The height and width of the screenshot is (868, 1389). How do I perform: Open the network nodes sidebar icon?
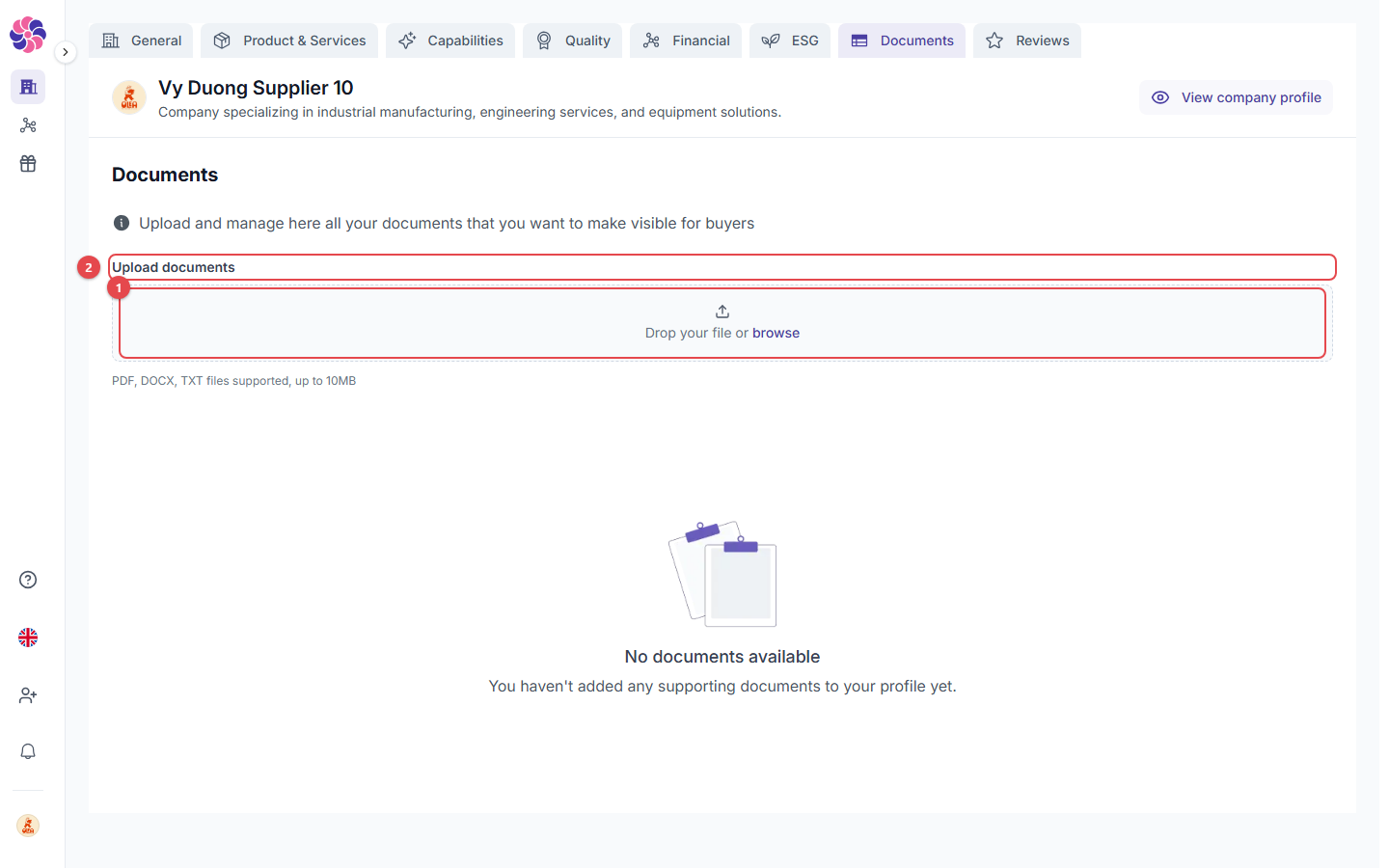[28, 125]
